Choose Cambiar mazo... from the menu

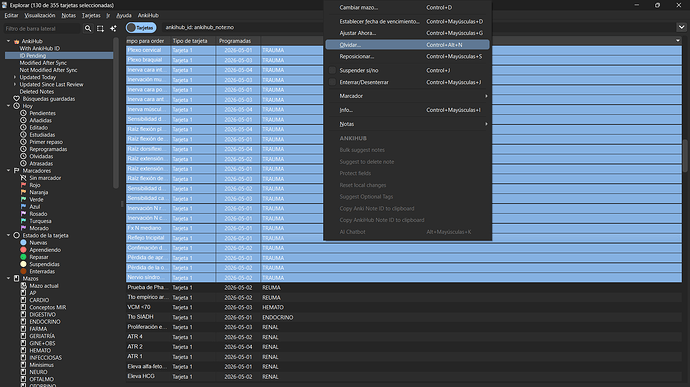coord(407,7)
